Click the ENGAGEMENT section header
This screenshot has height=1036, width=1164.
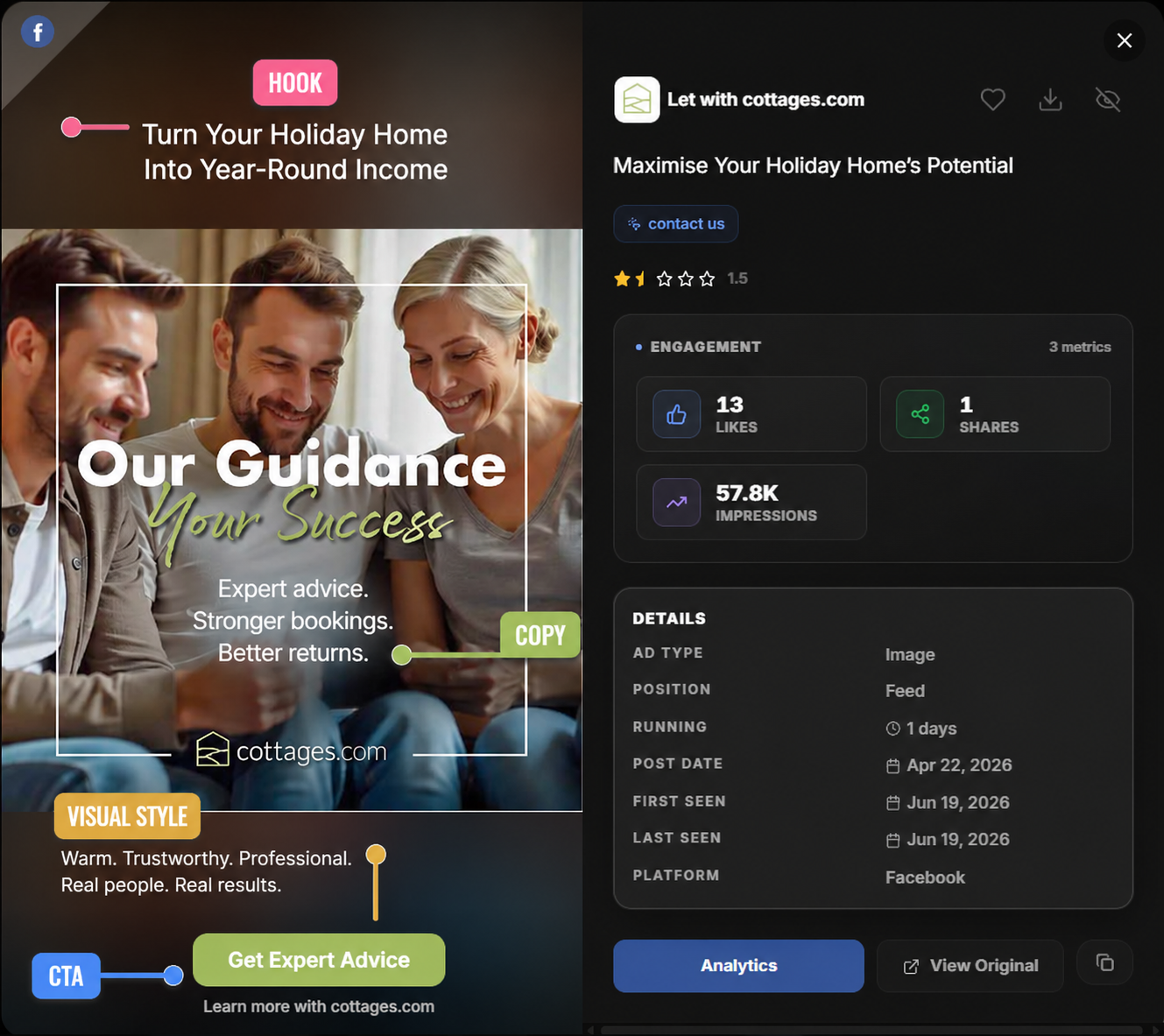tap(705, 347)
